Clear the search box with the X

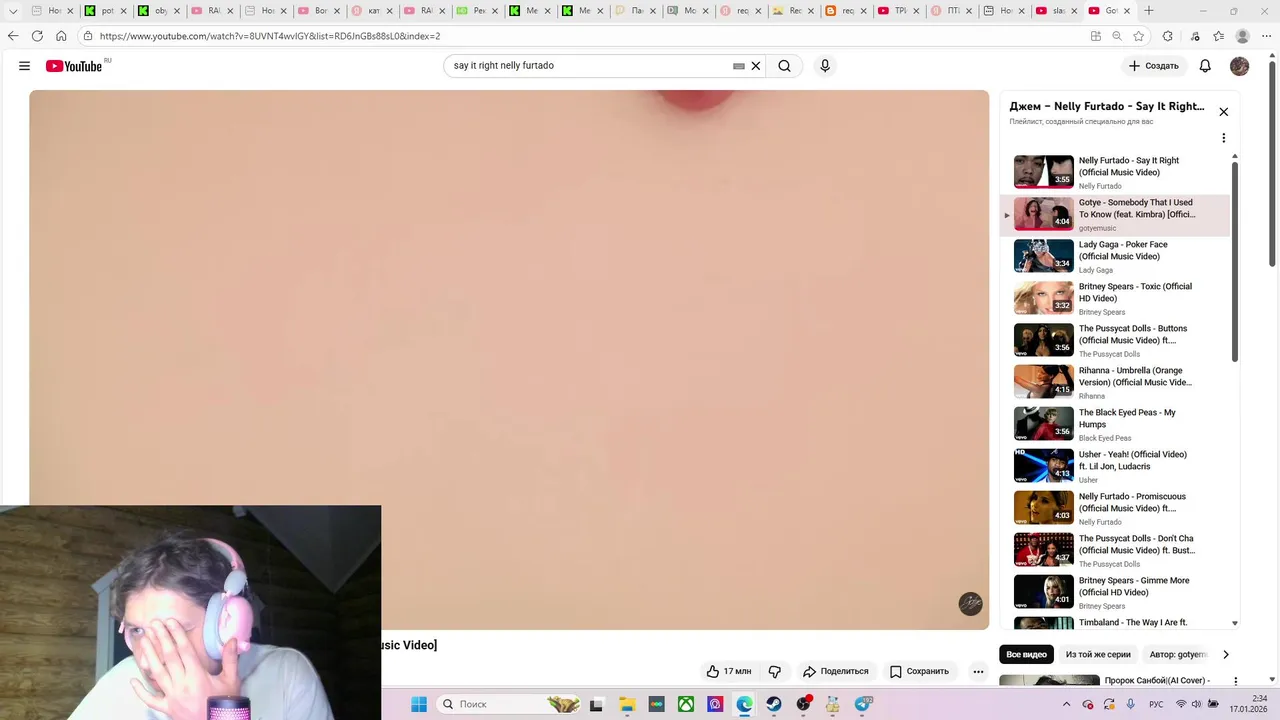pos(756,66)
